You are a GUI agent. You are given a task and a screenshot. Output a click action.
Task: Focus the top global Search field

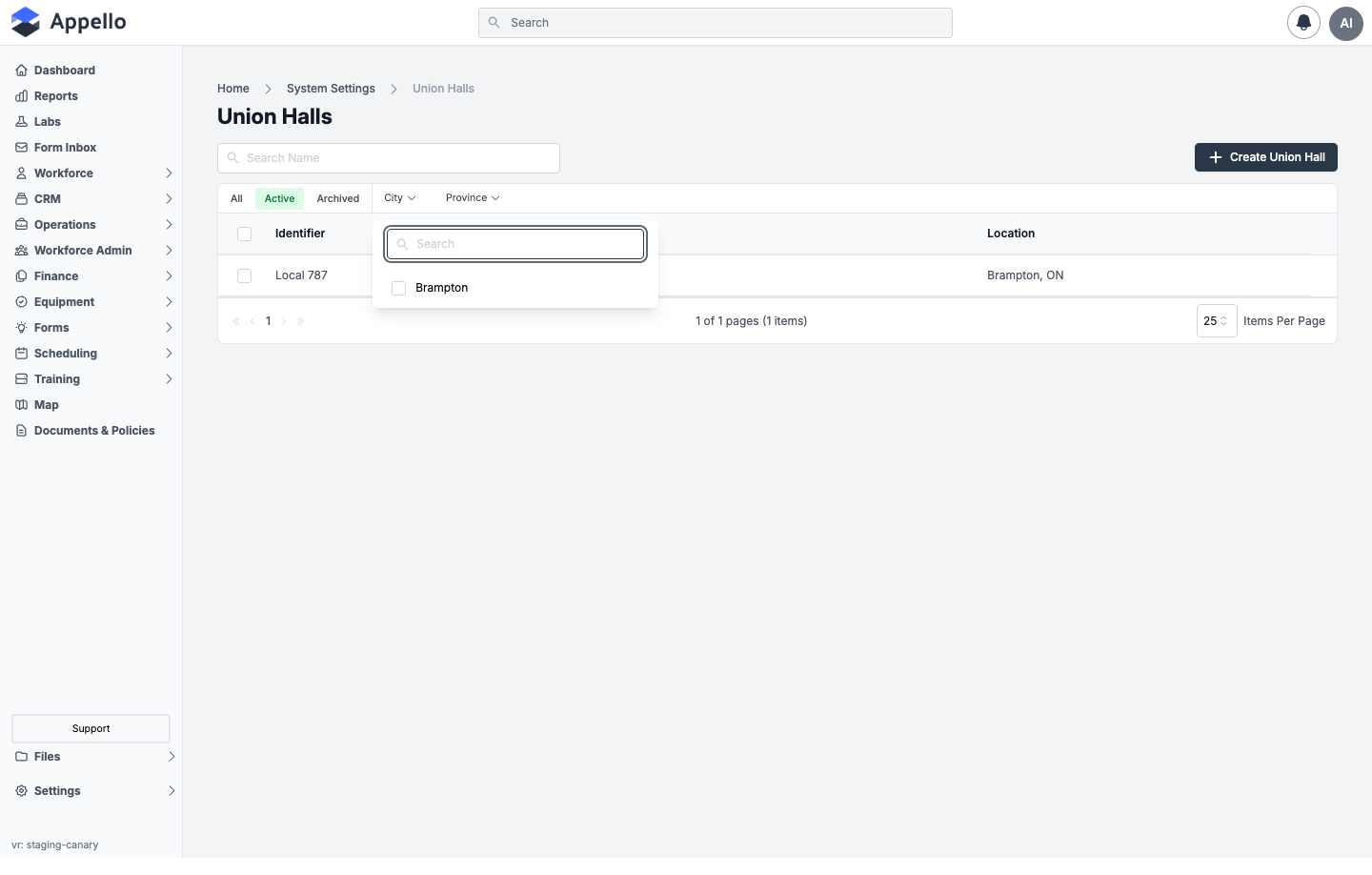coord(716,23)
